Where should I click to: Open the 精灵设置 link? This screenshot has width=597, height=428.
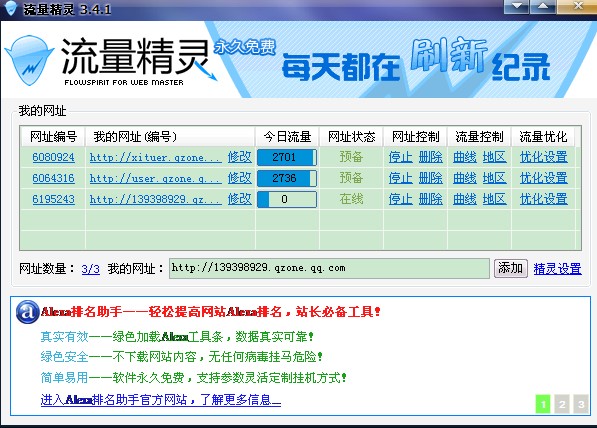click(x=557, y=269)
